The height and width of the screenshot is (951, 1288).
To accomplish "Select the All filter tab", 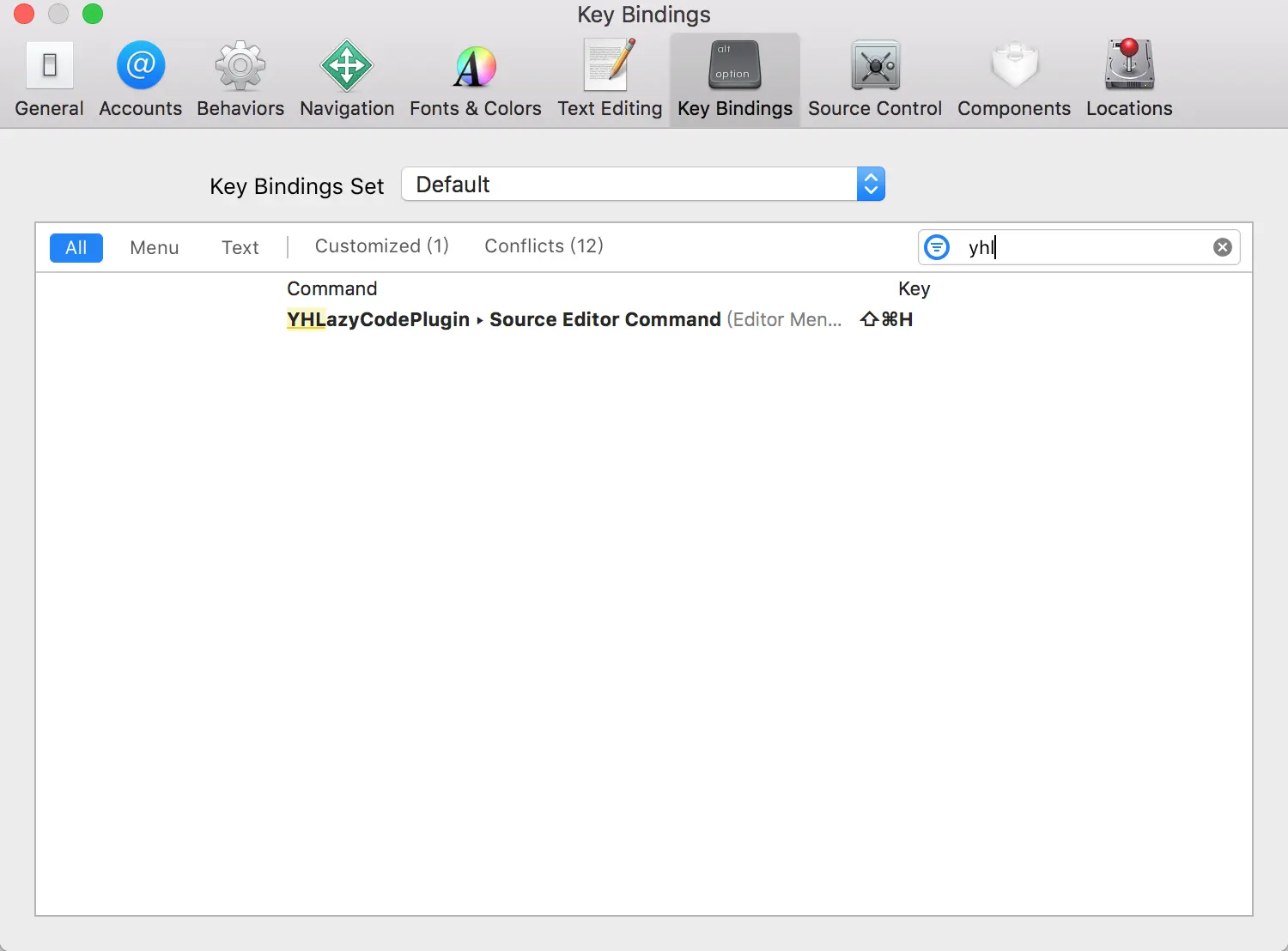I will point(76,247).
